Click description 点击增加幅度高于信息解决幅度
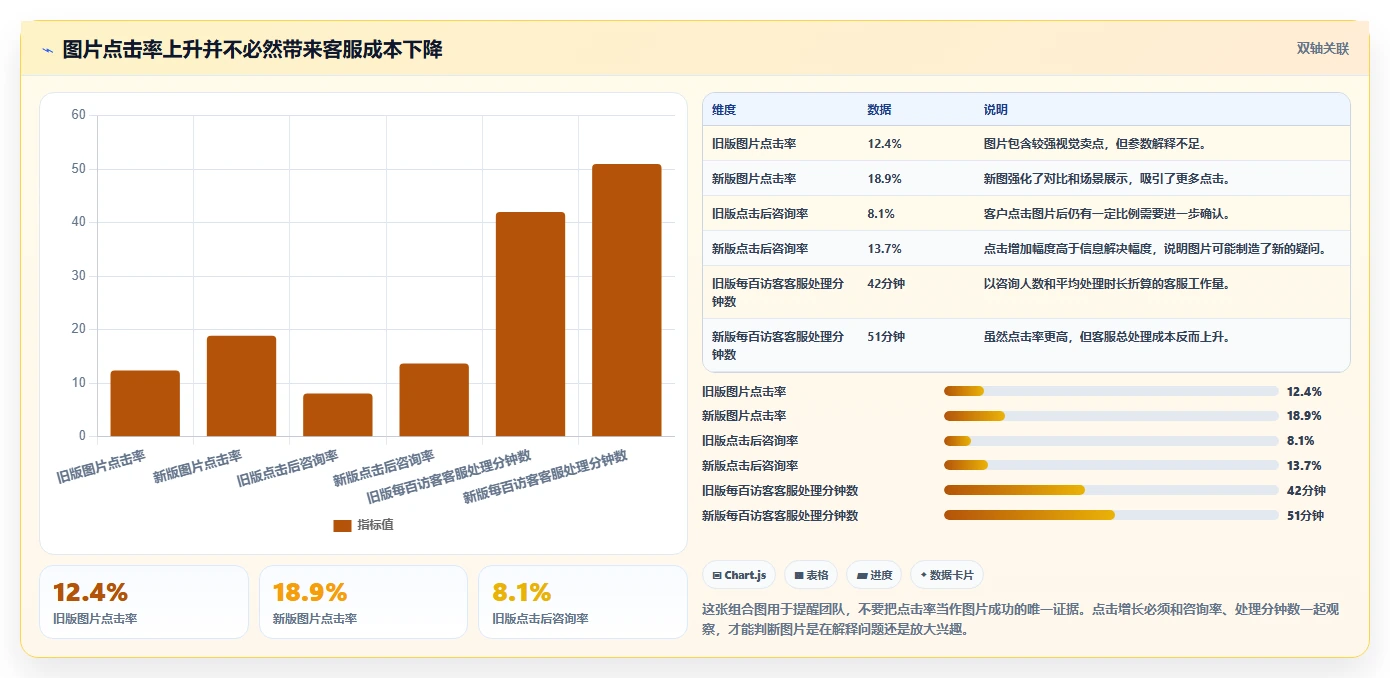The height and width of the screenshot is (678, 1390). click(1155, 249)
